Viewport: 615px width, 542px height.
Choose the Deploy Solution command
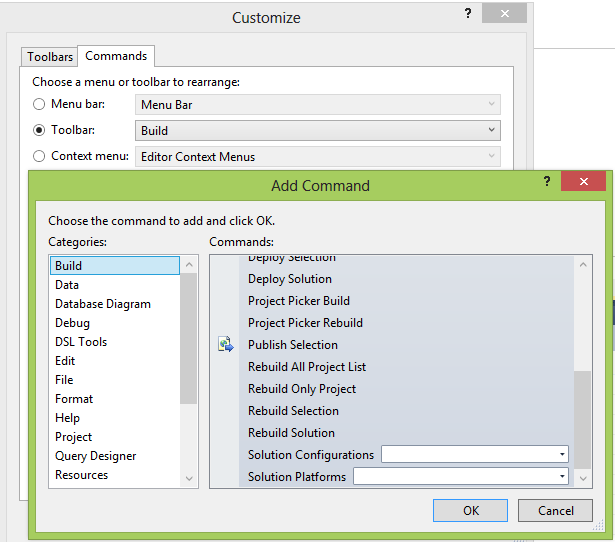tap(290, 279)
